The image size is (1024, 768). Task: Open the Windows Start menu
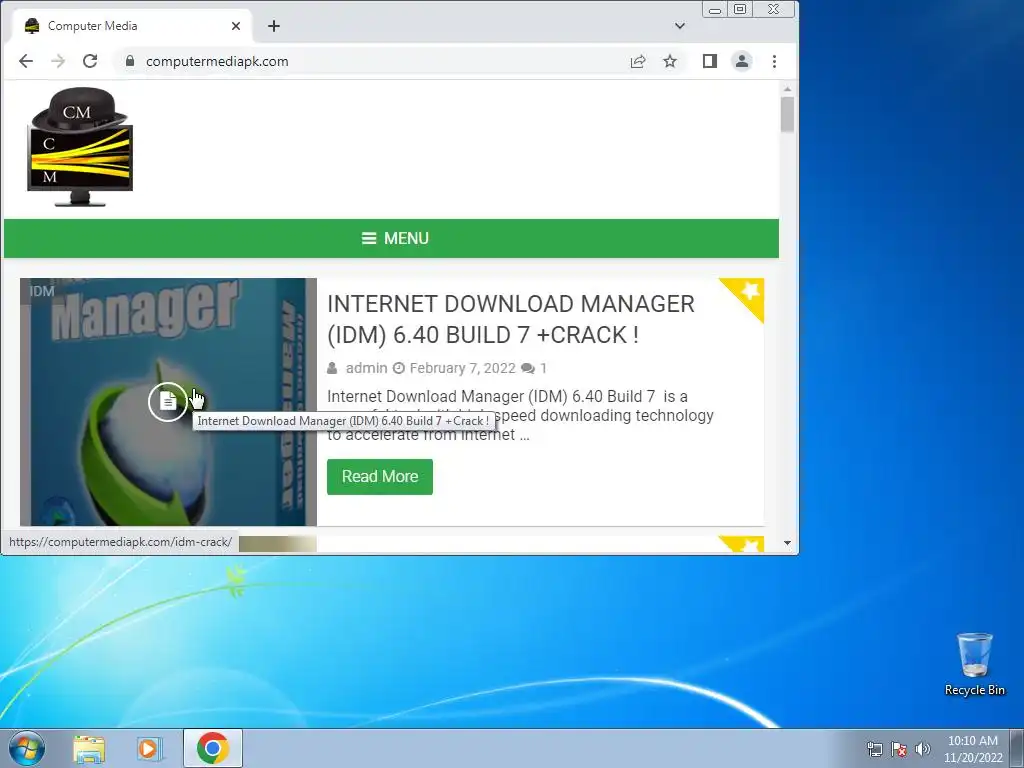[x=27, y=748]
